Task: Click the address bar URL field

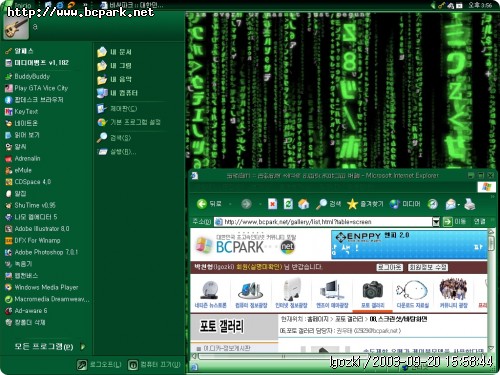Action: pos(323,222)
